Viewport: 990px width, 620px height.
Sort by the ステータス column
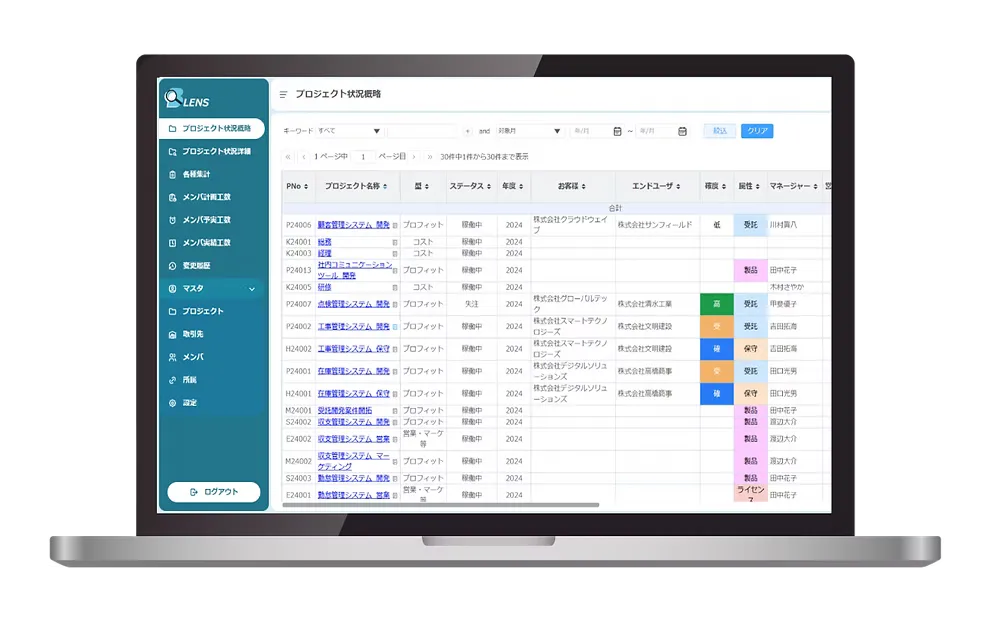click(470, 186)
